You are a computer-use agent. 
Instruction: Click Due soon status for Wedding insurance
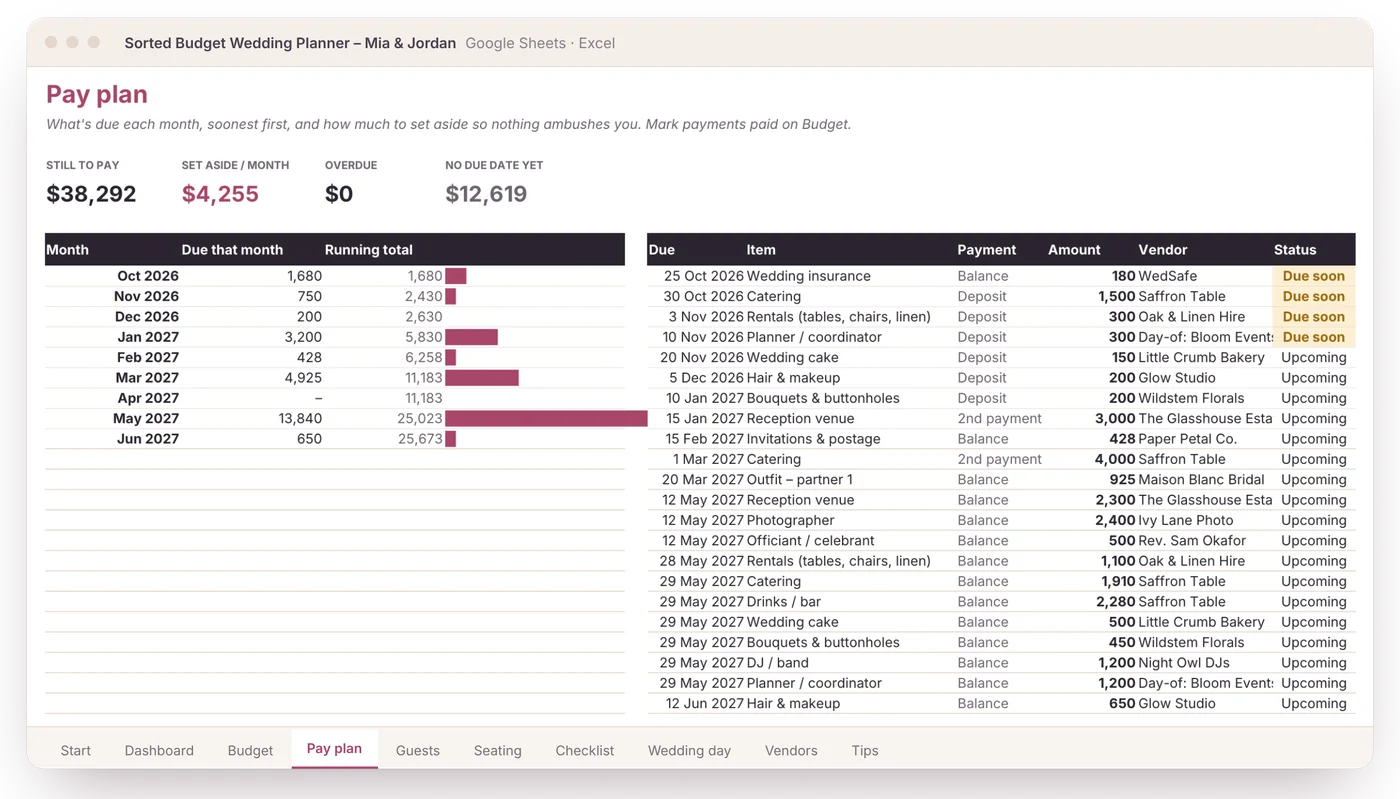point(1314,276)
